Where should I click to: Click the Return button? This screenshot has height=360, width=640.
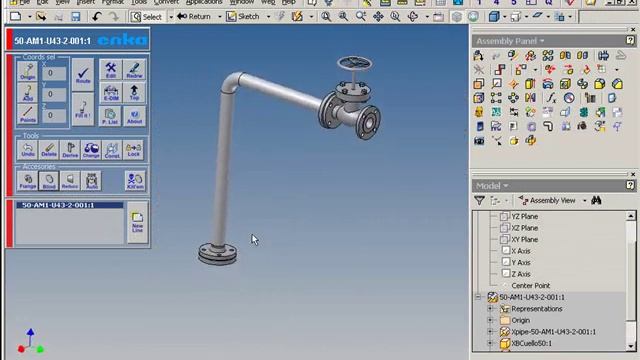click(194, 16)
